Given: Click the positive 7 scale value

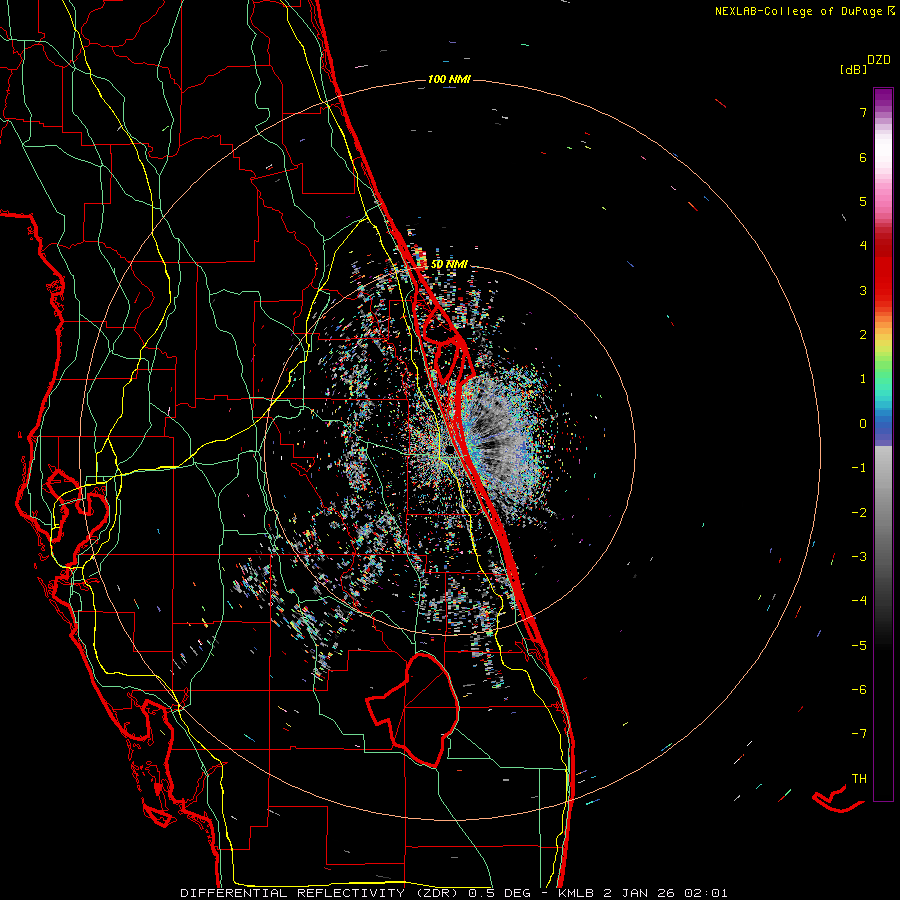Looking at the screenshot, I should (x=863, y=112).
